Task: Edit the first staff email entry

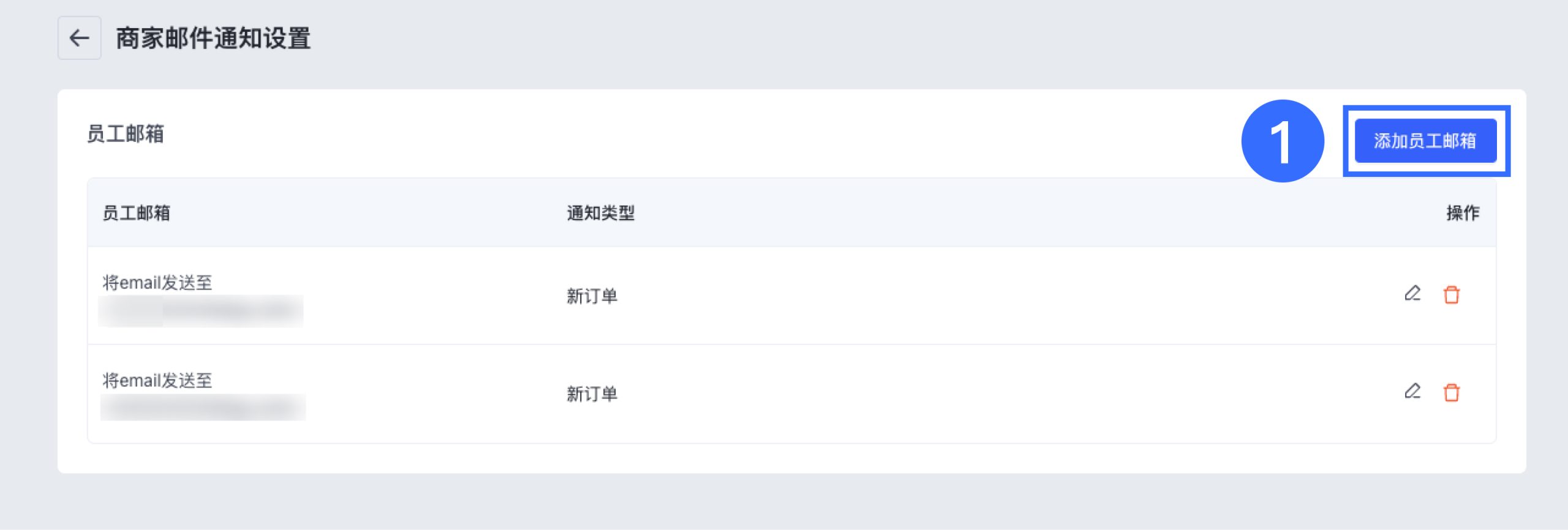Action: (x=1412, y=294)
